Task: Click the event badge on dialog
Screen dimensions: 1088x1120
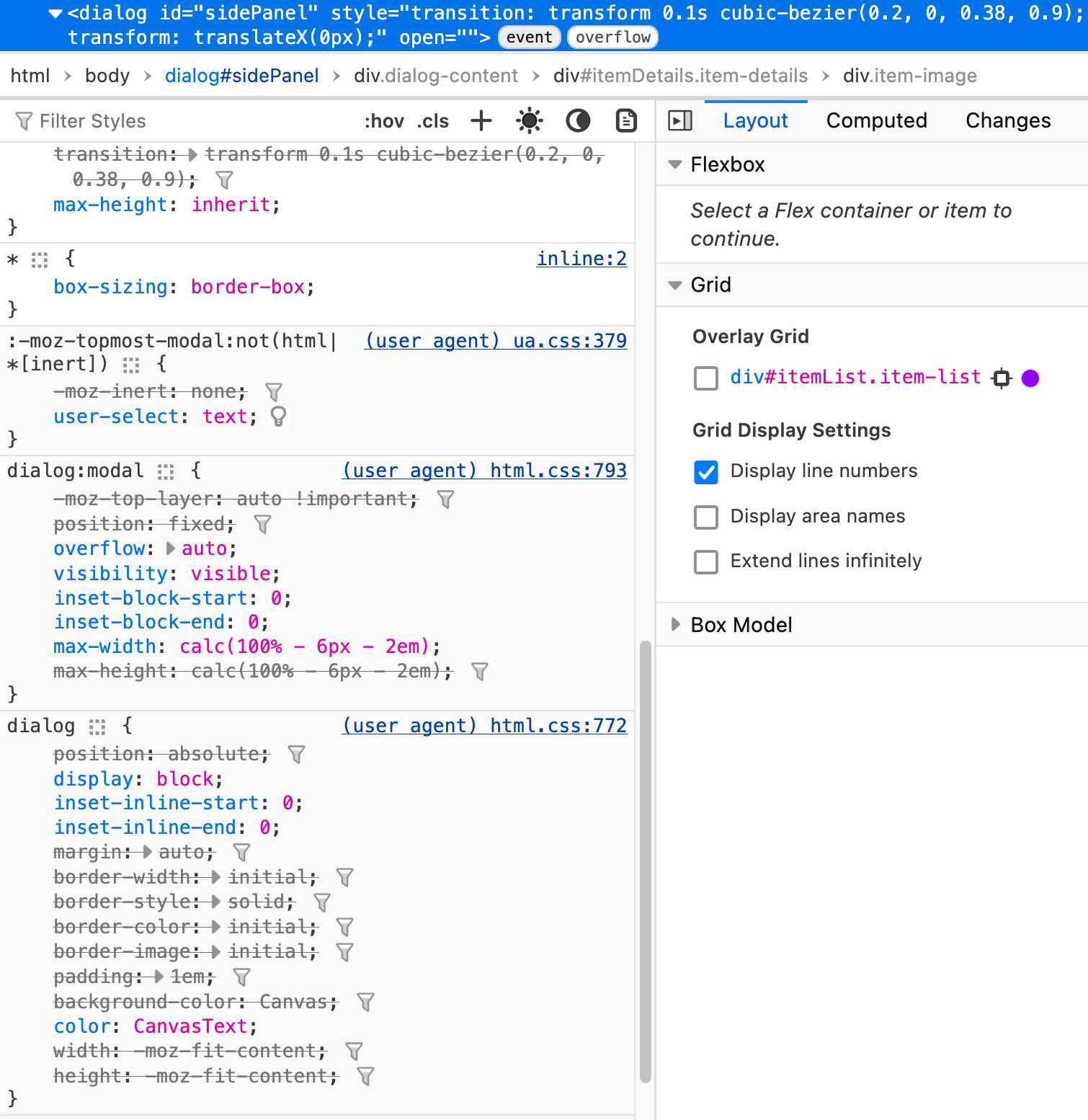Action: coord(529,37)
